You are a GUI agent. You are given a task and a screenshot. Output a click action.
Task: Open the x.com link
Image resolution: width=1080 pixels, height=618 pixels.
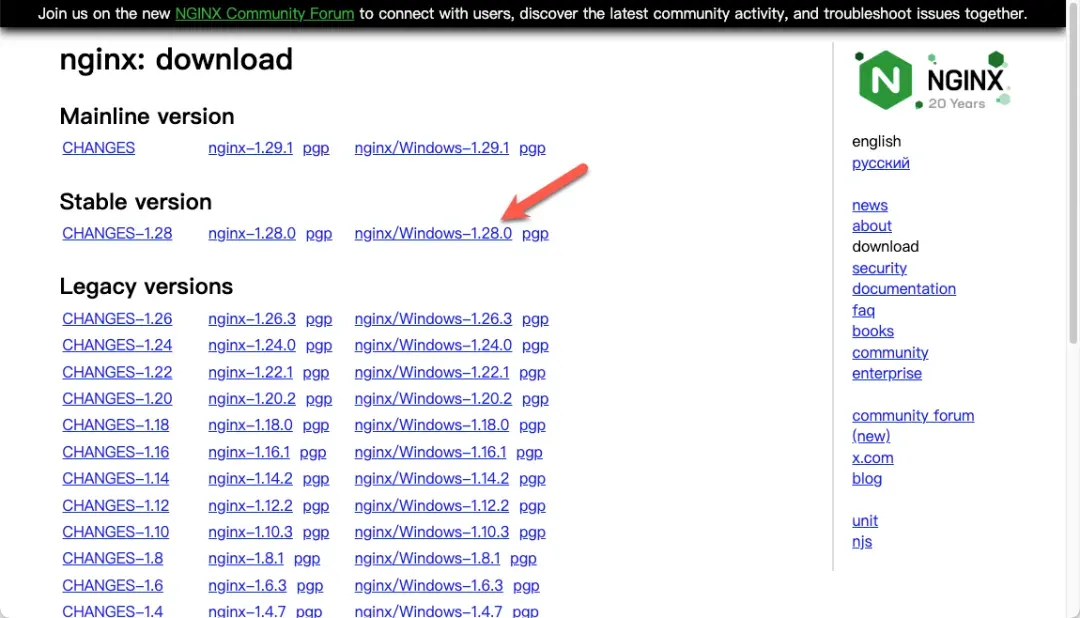pyautogui.click(x=872, y=457)
